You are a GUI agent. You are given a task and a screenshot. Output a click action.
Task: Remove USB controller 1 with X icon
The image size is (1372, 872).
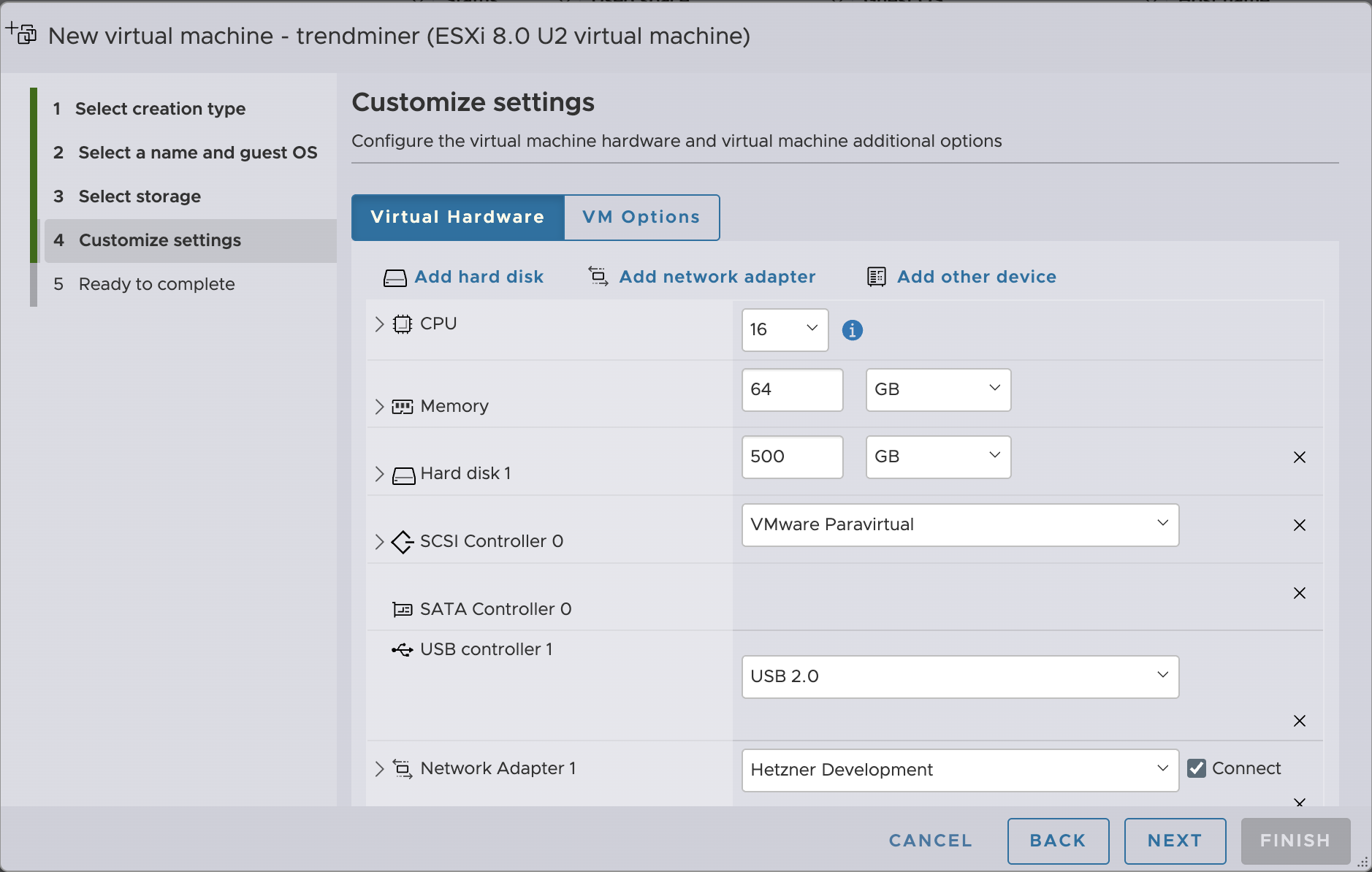[1299, 721]
